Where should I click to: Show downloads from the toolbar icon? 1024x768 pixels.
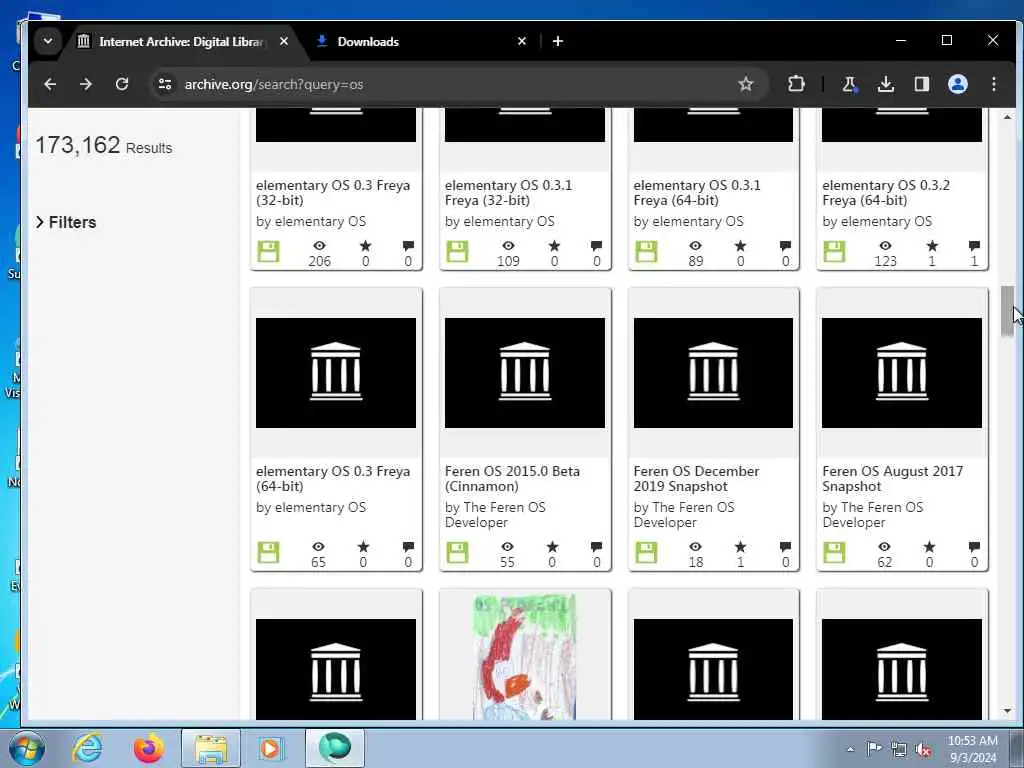pyautogui.click(x=886, y=84)
